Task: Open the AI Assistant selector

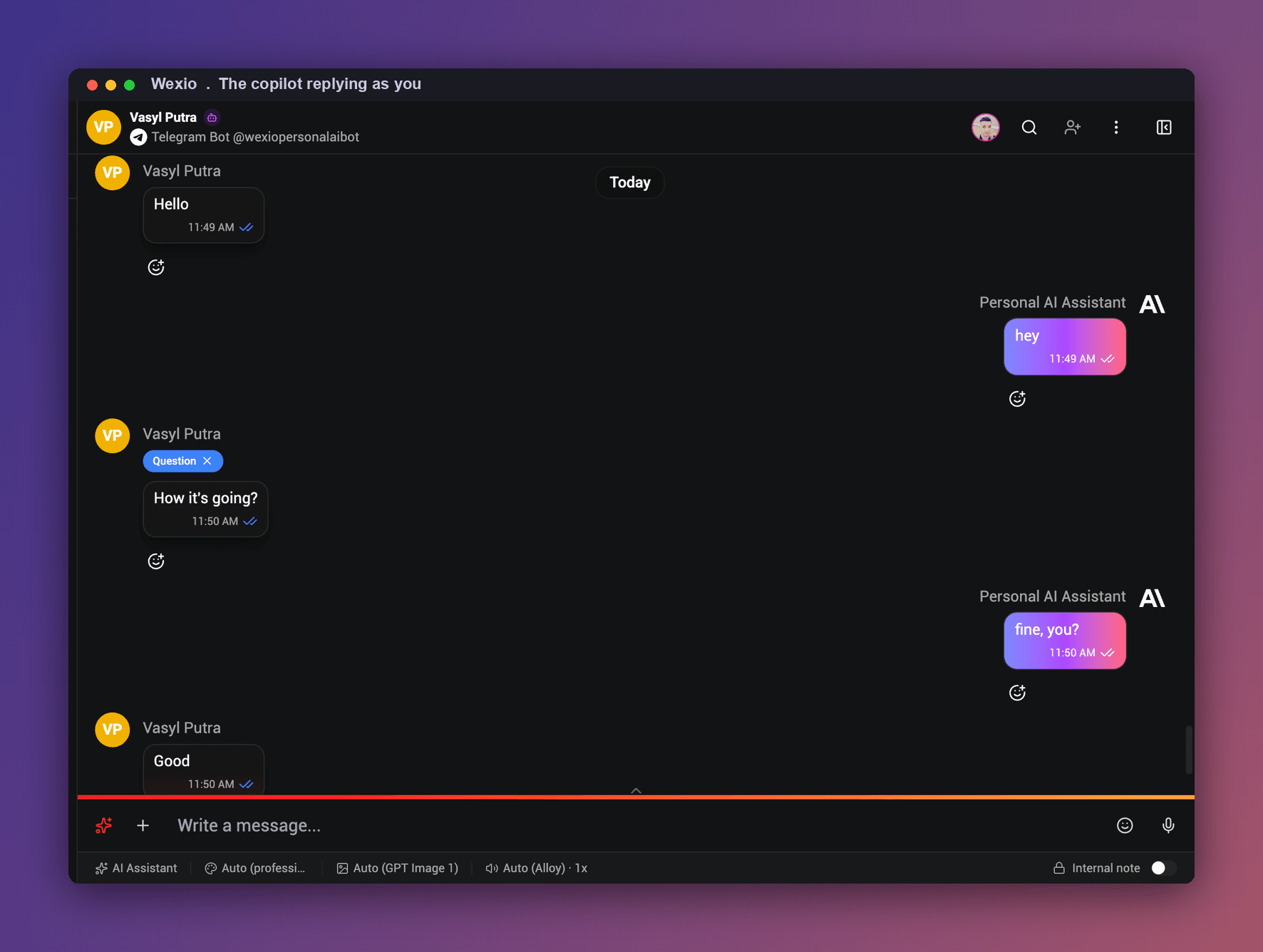Action: point(136,868)
